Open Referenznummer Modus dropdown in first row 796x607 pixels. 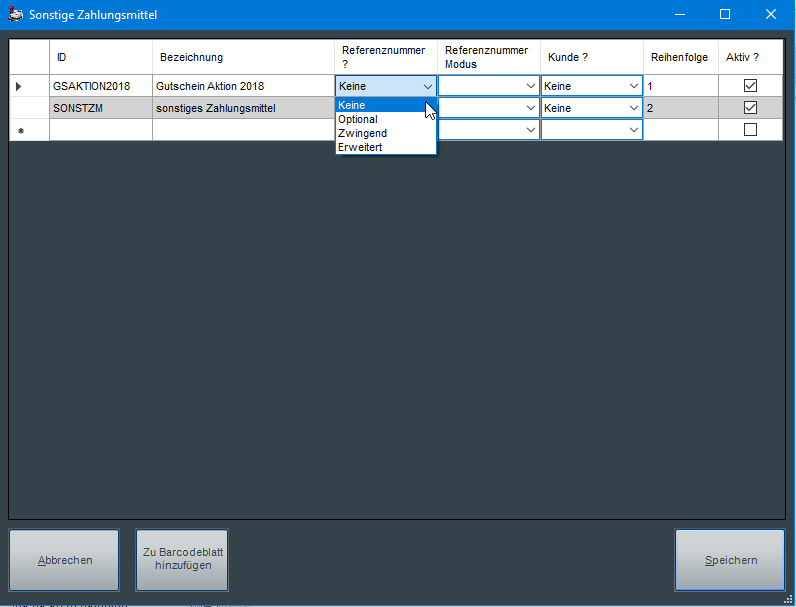(x=531, y=86)
